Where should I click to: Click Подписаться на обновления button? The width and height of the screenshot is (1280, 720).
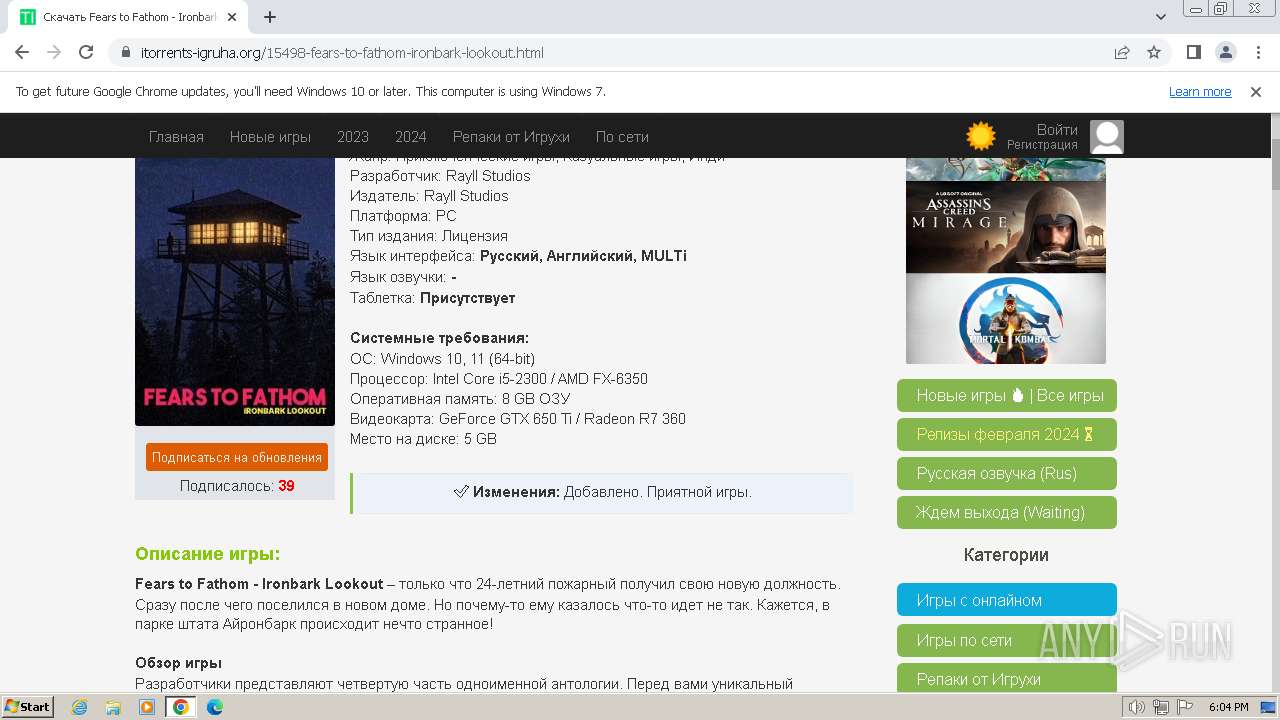click(x=237, y=457)
